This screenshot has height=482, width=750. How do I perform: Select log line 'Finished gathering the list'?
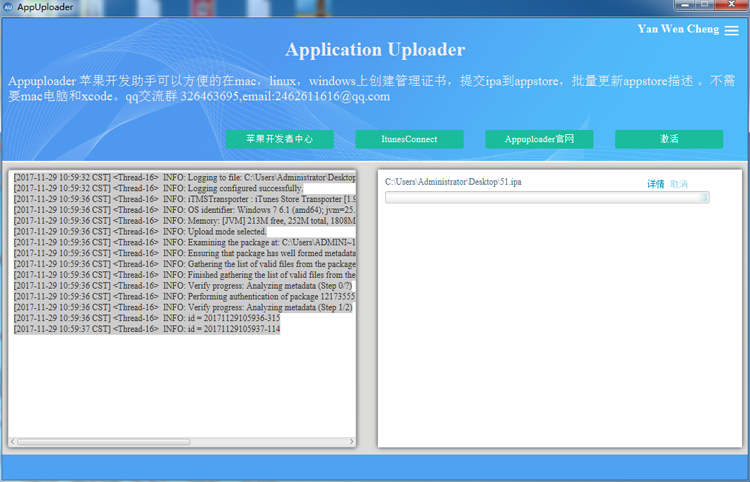click(185, 275)
